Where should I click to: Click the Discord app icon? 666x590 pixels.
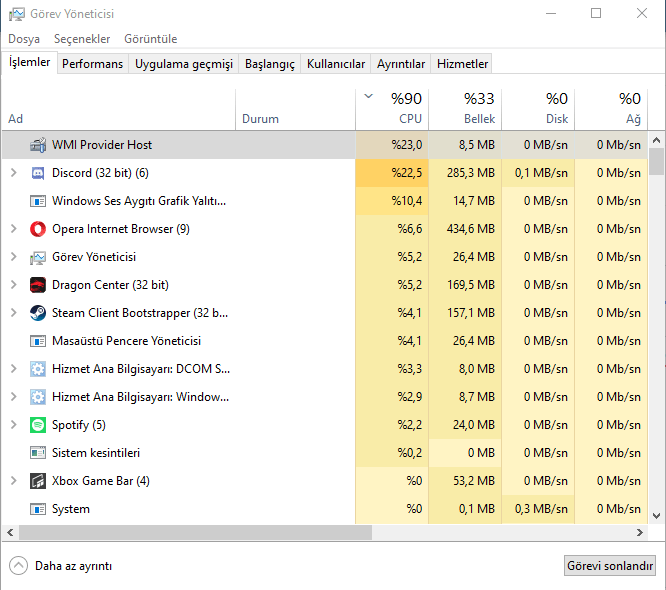tap(38, 173)
